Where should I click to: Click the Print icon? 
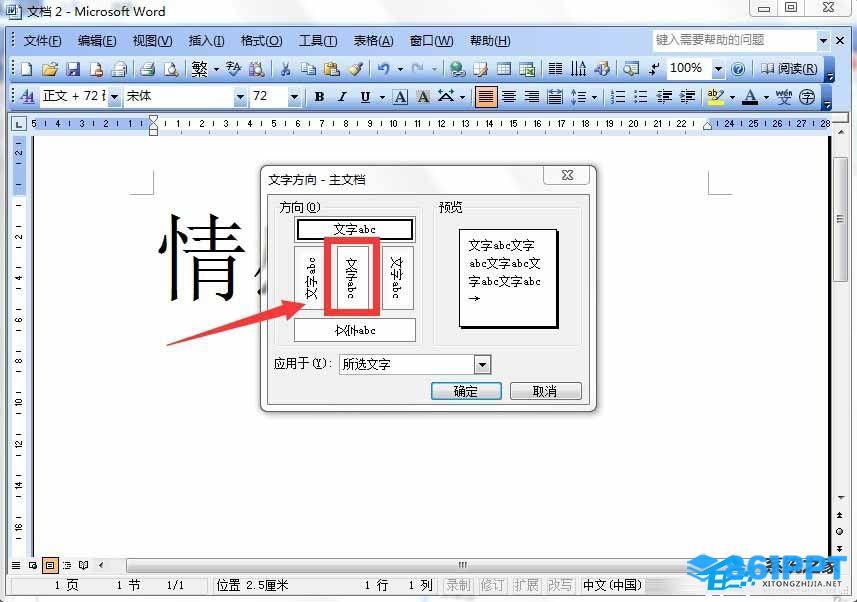pyautogui.click(x=146, y=69)
